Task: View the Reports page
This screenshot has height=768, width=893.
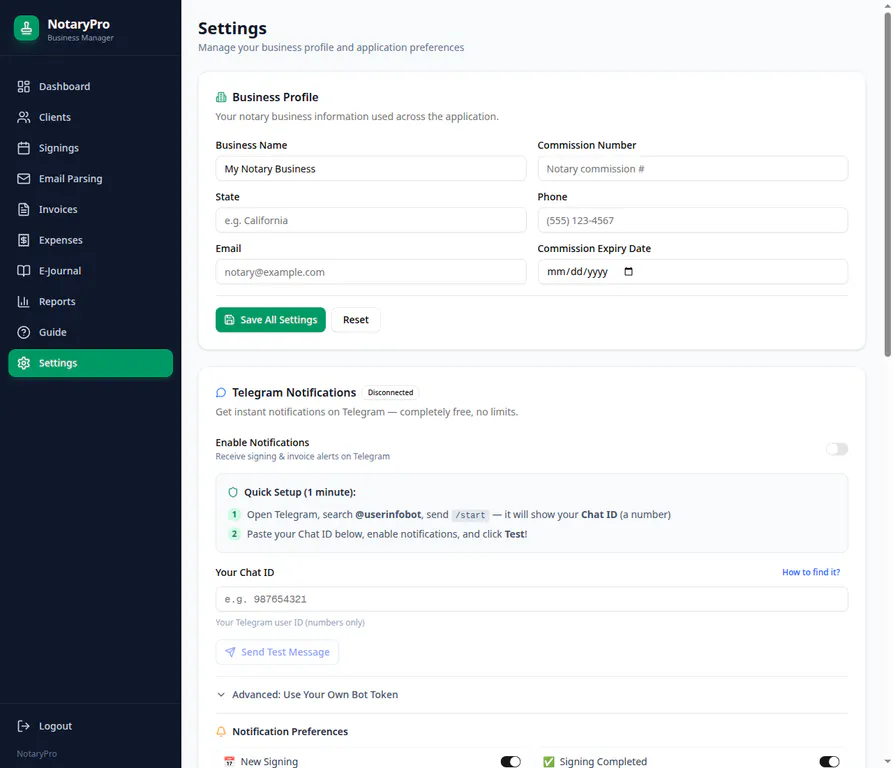Action: click(91, 302)
